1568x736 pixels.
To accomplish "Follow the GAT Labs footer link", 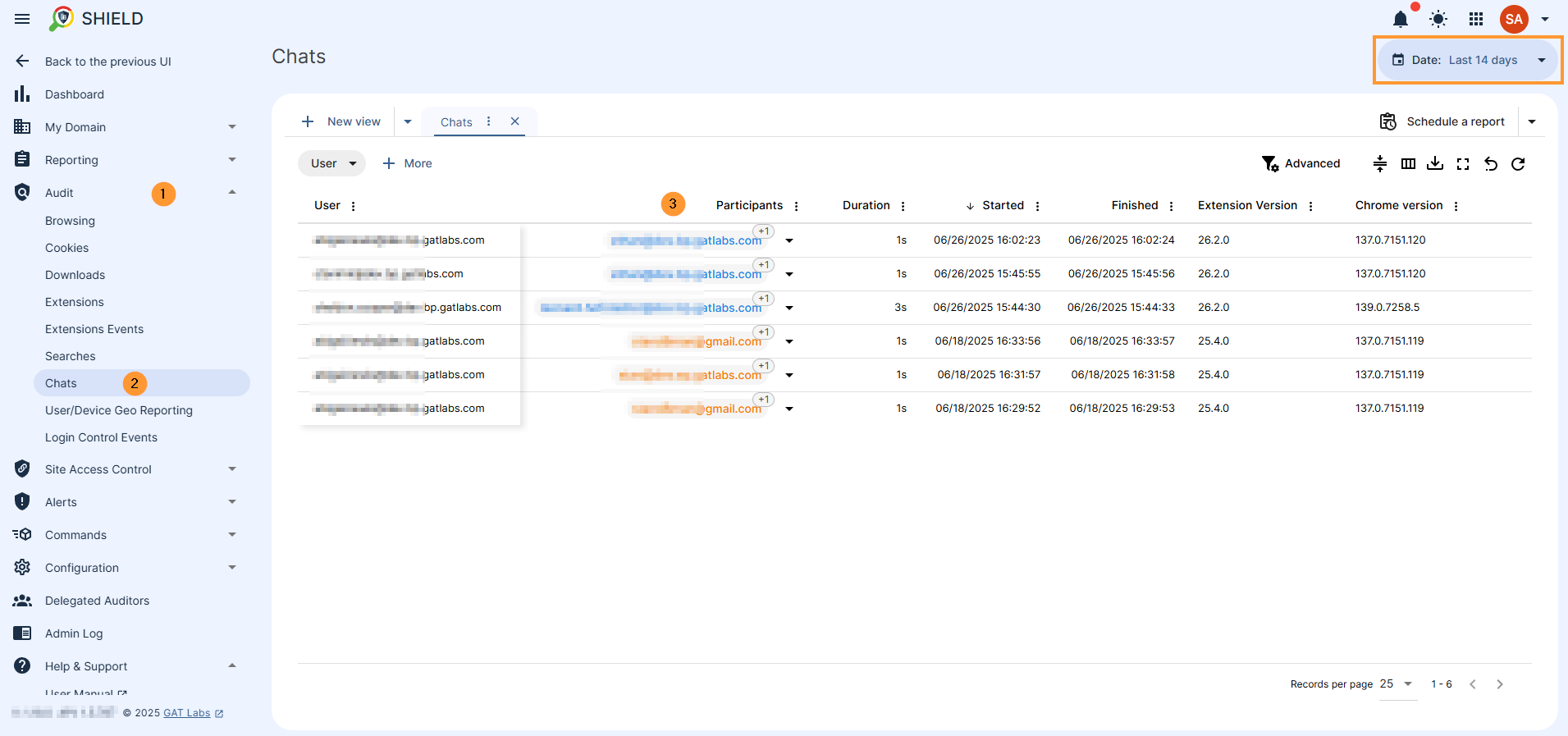I will (187, 713).
